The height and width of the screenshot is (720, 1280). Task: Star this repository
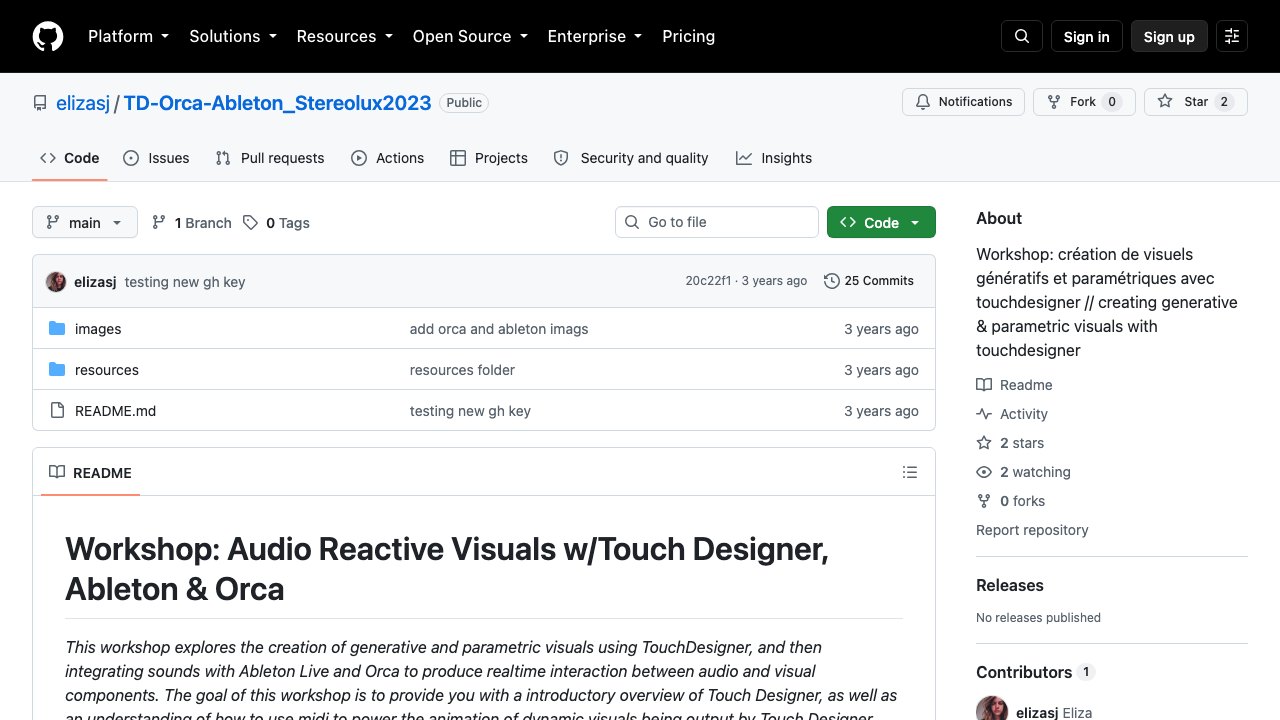pyautogui.click(x=1196, y=102)
